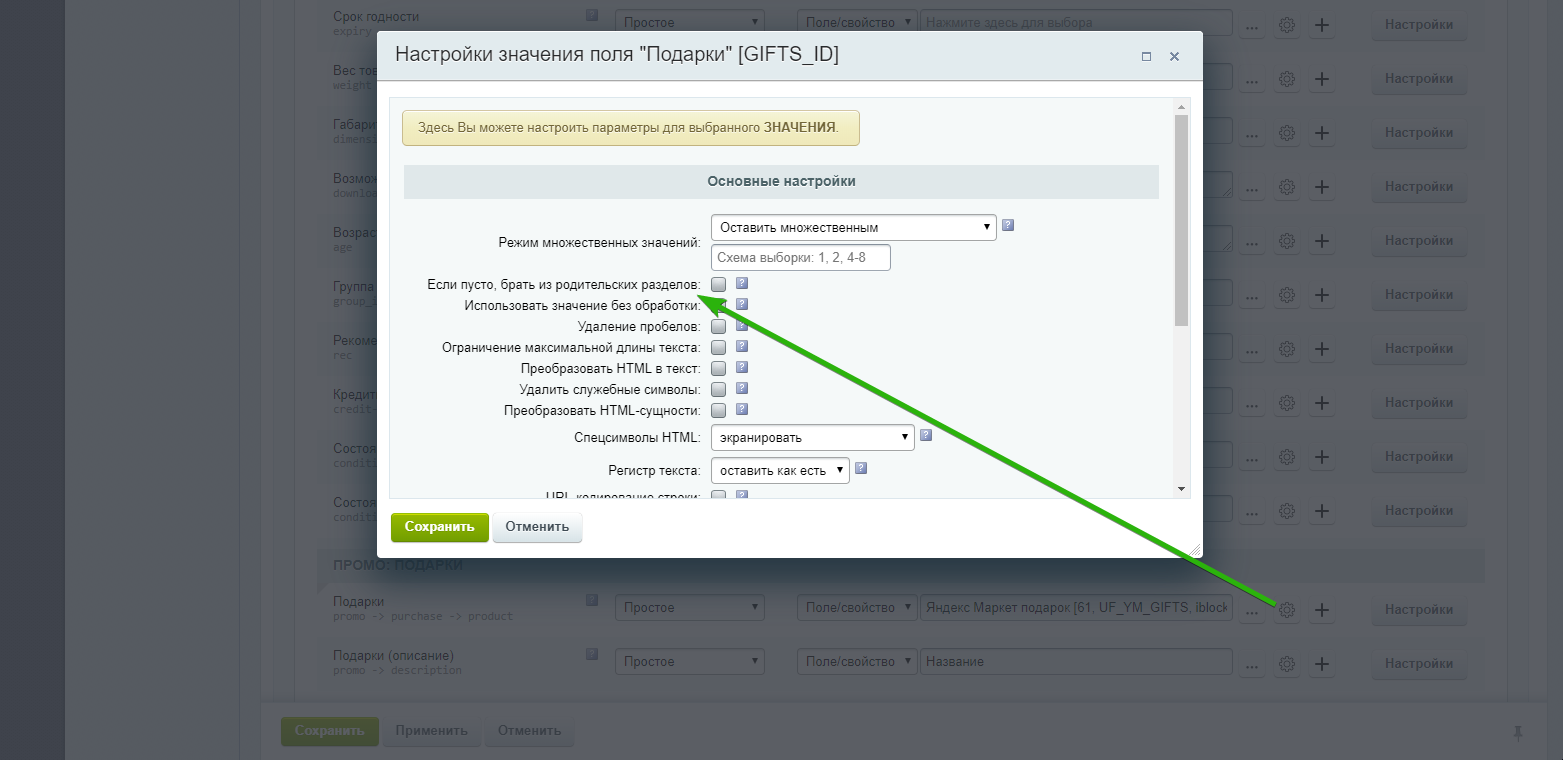
Task: Click scrollbar down arrow in dialog
Action: pos(1181,489)
